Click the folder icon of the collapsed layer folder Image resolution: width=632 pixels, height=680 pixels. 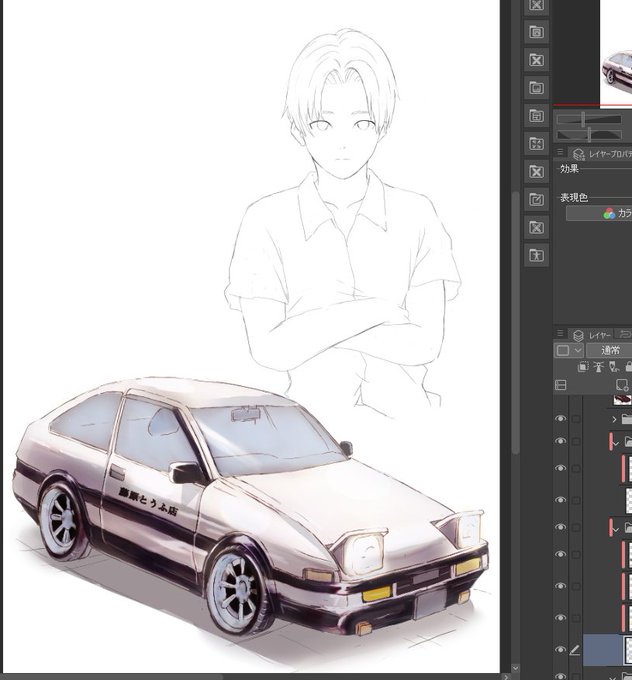(627, 419)
